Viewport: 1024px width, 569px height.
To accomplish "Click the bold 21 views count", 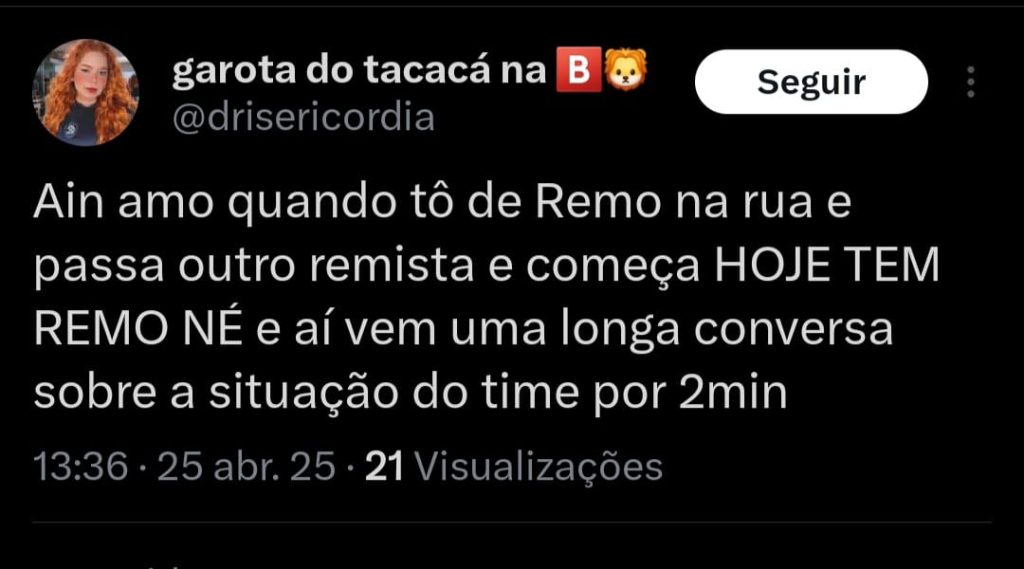I will [x=384, y=466].
